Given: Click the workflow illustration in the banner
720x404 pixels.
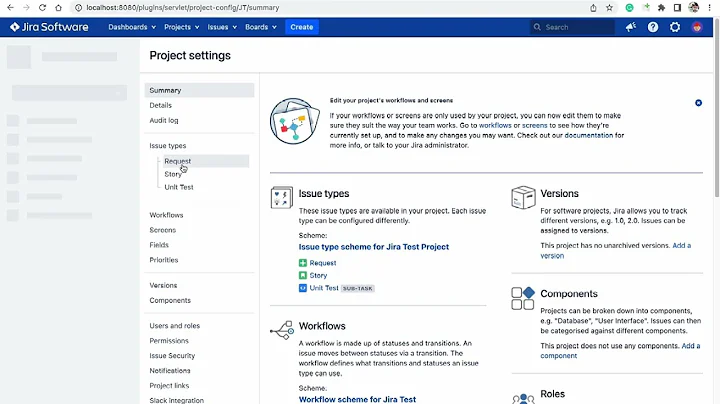Looking at the screenshot, I should click(x=295, y=121).
